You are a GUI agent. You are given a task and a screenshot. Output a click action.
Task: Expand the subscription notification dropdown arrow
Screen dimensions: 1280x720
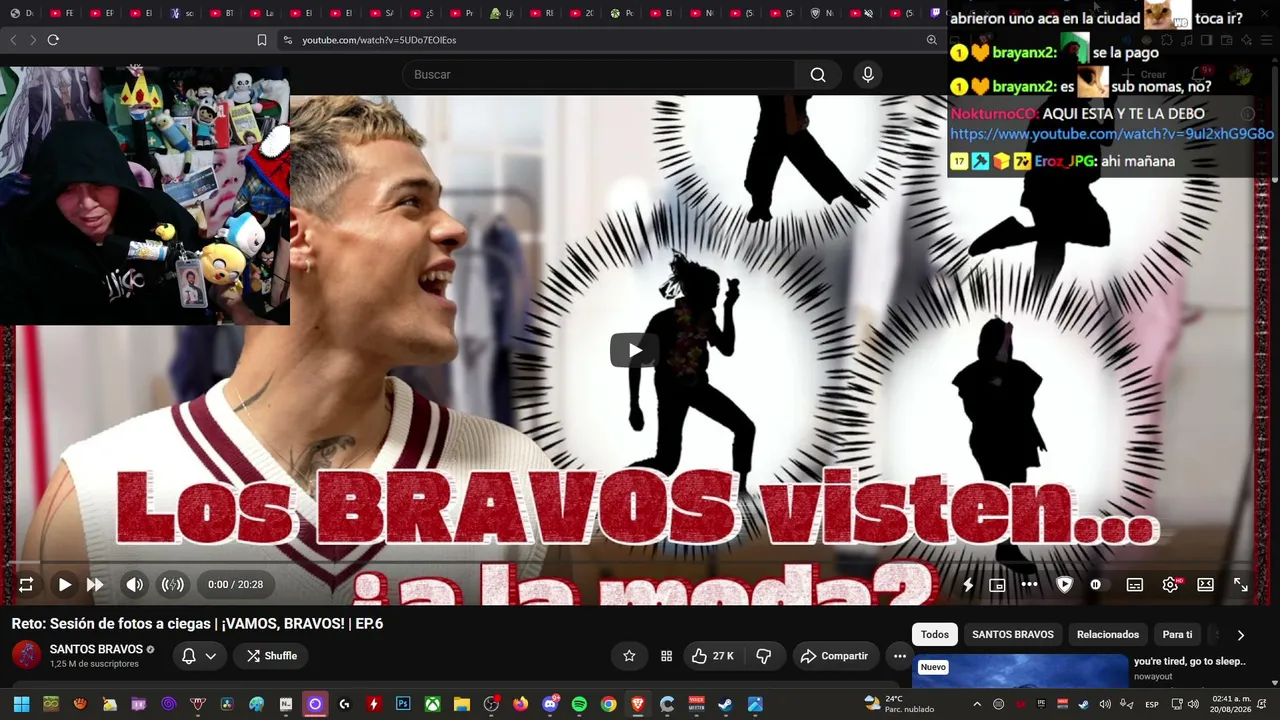pyautogui.click(x=210, y=656)
